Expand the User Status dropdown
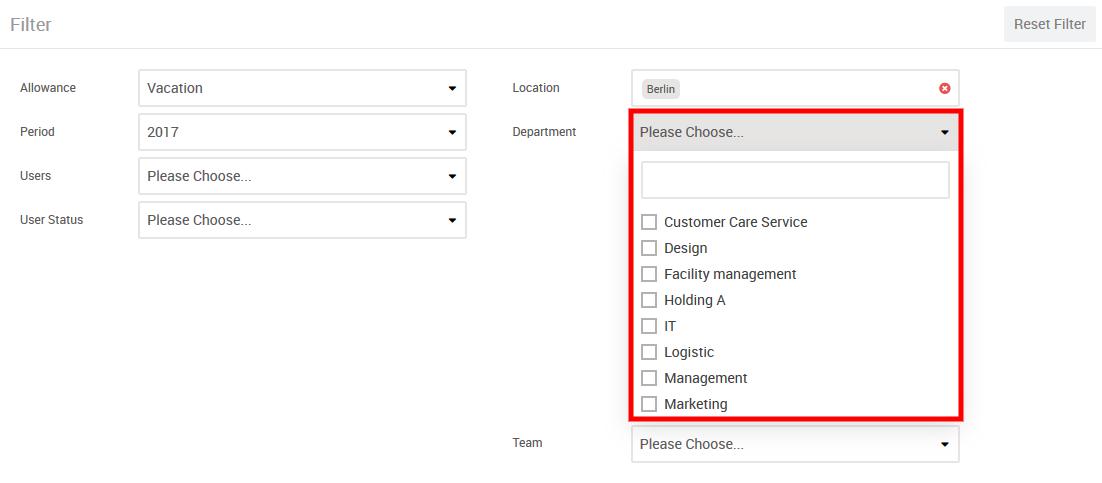 [302, 220]
